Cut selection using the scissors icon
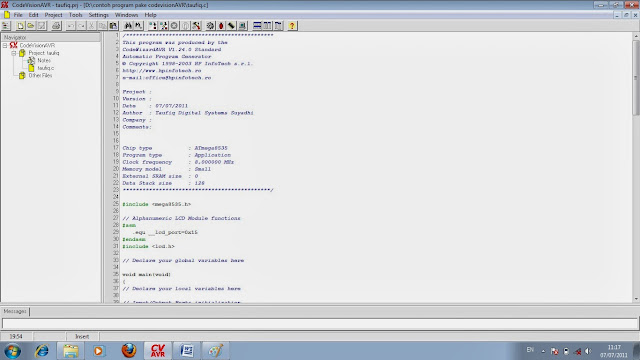The height and width of the screenshot is (360, 640). (92, 26)
